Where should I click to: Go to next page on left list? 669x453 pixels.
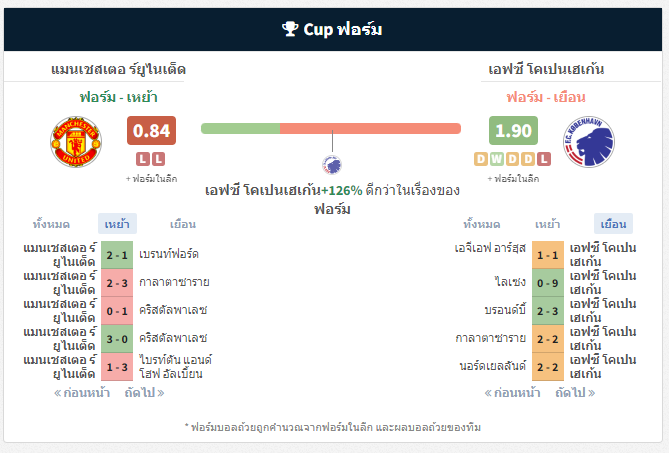(145, 393)
